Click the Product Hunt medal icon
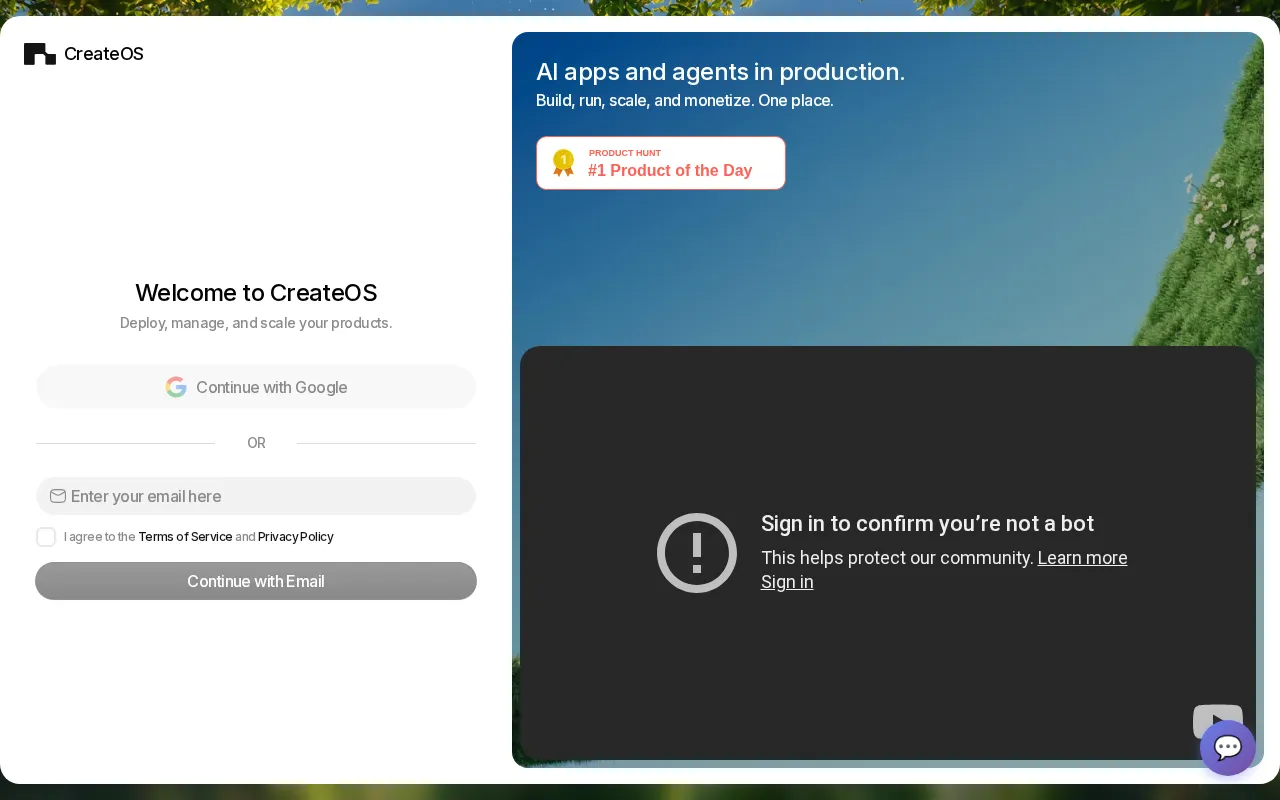The width and height of the screenshot is (1280, 800). pos(564,163)
